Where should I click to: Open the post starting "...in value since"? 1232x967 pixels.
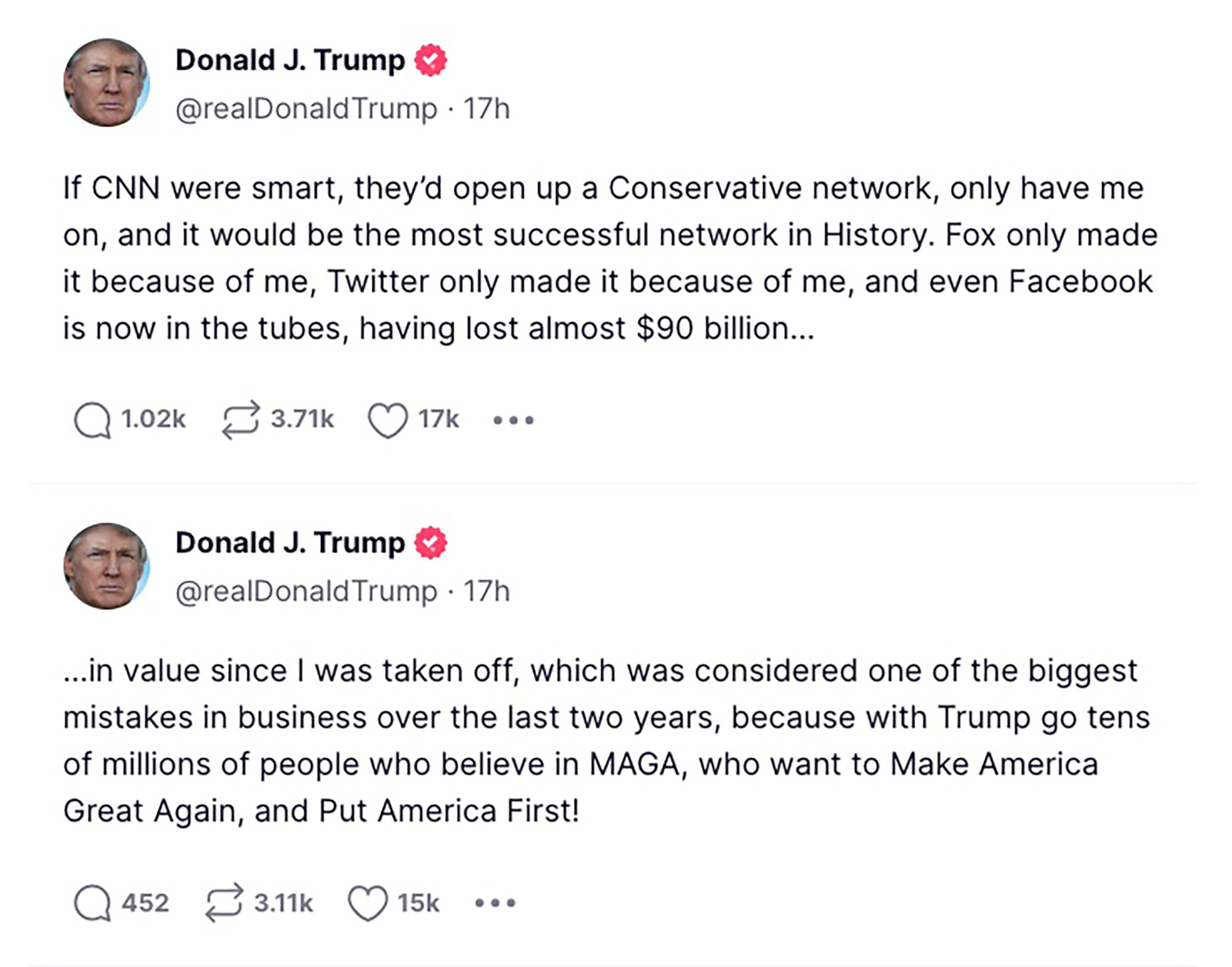point(607,741)
